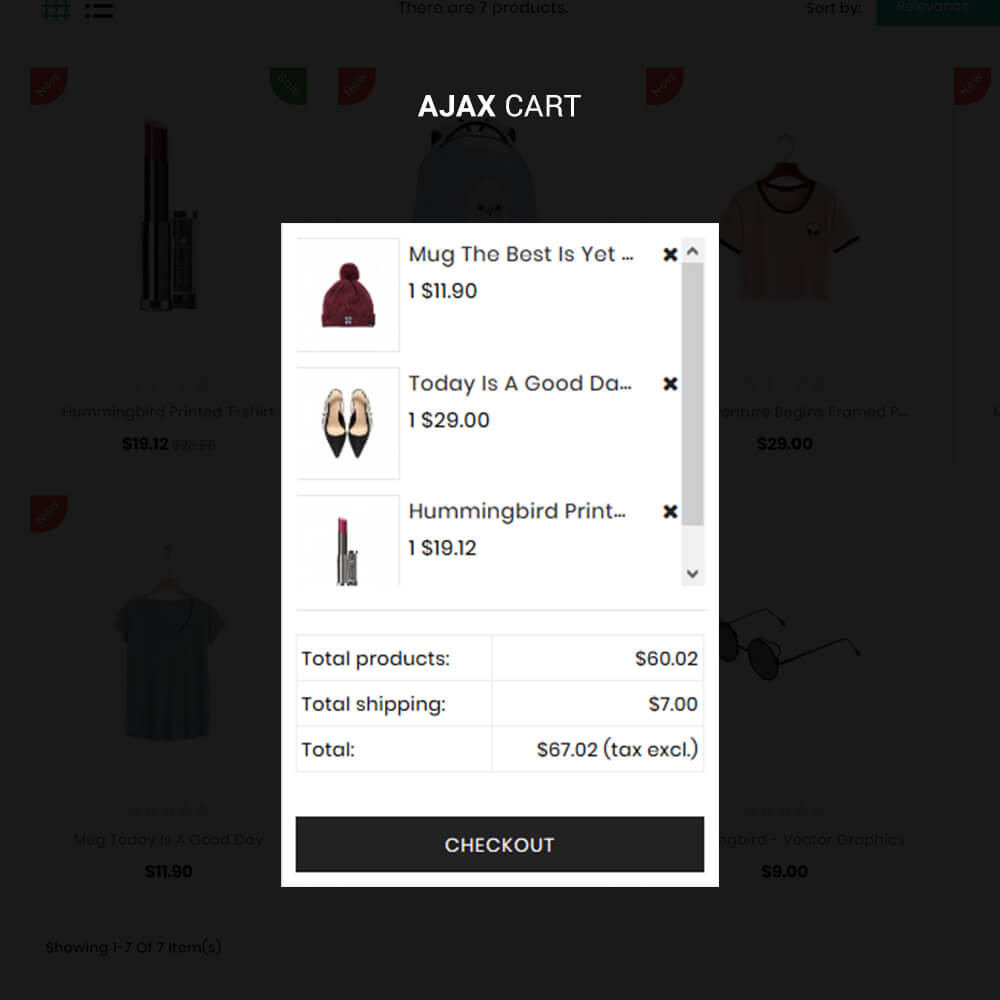Click the cart scrollbar up arrow
Viewport: 1000px width, 1000px height.
(x=693, y=251)
